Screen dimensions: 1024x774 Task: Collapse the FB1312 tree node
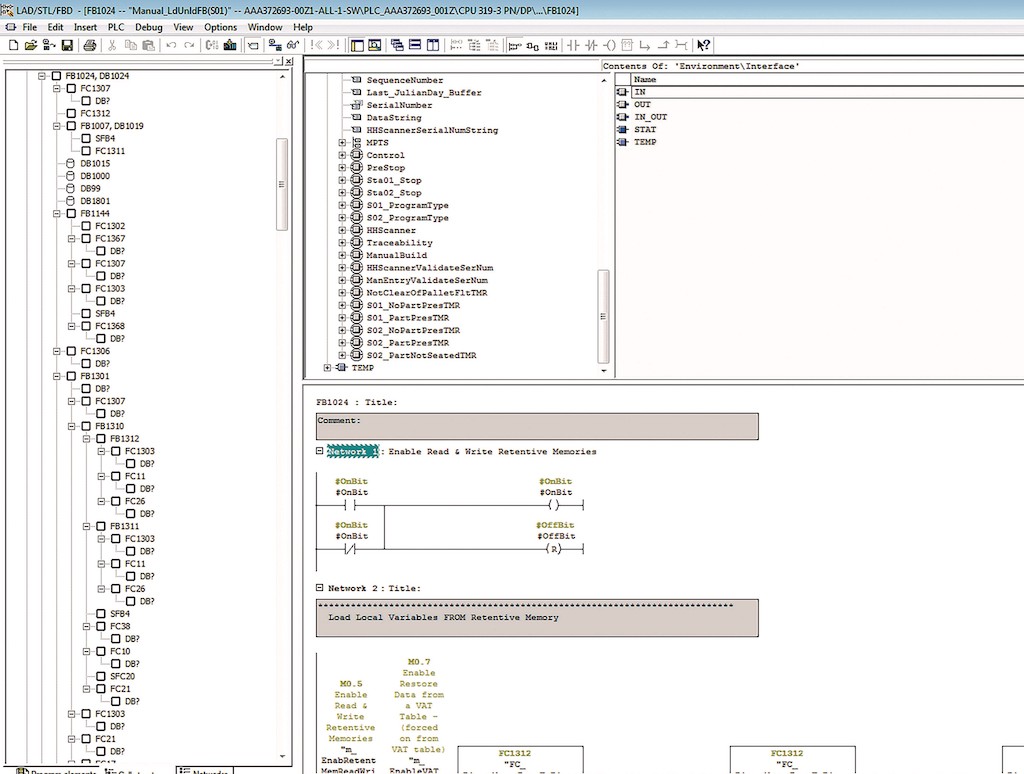click(x=87, y=439)
